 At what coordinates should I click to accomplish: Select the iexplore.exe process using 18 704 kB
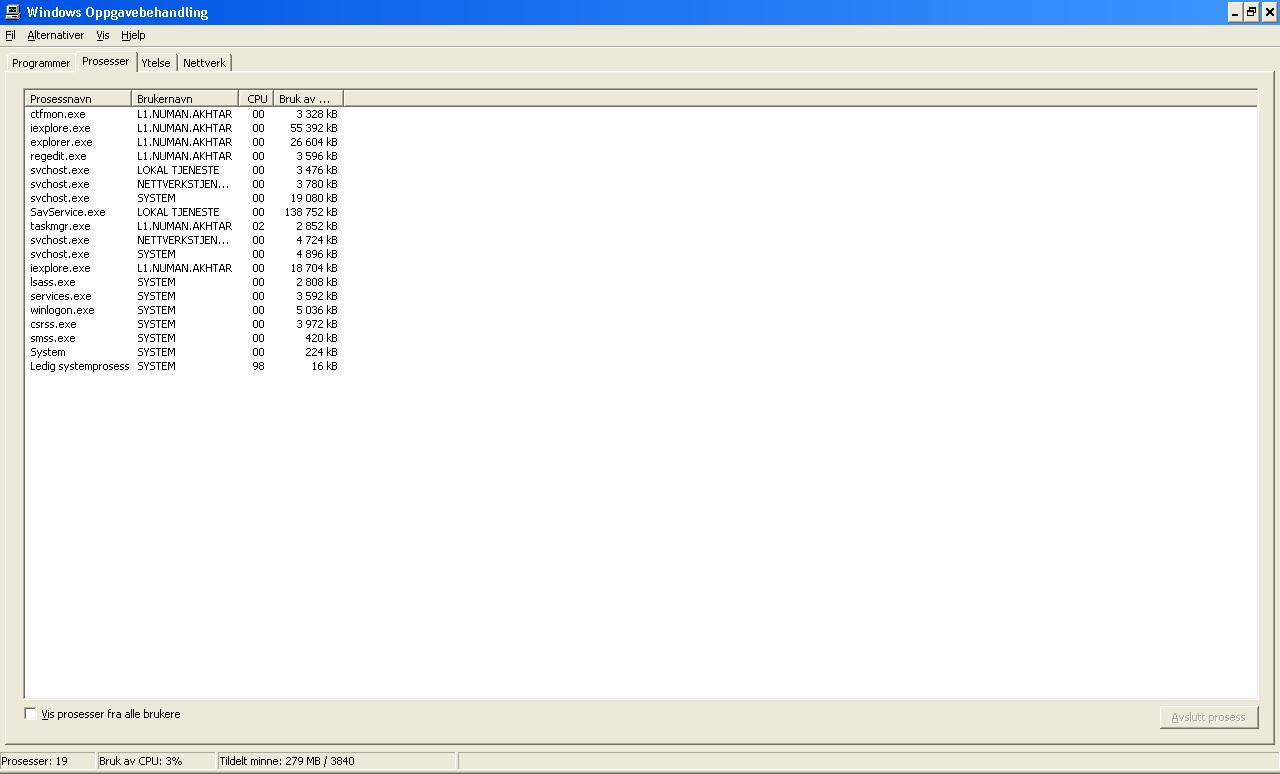click(184, 268)
